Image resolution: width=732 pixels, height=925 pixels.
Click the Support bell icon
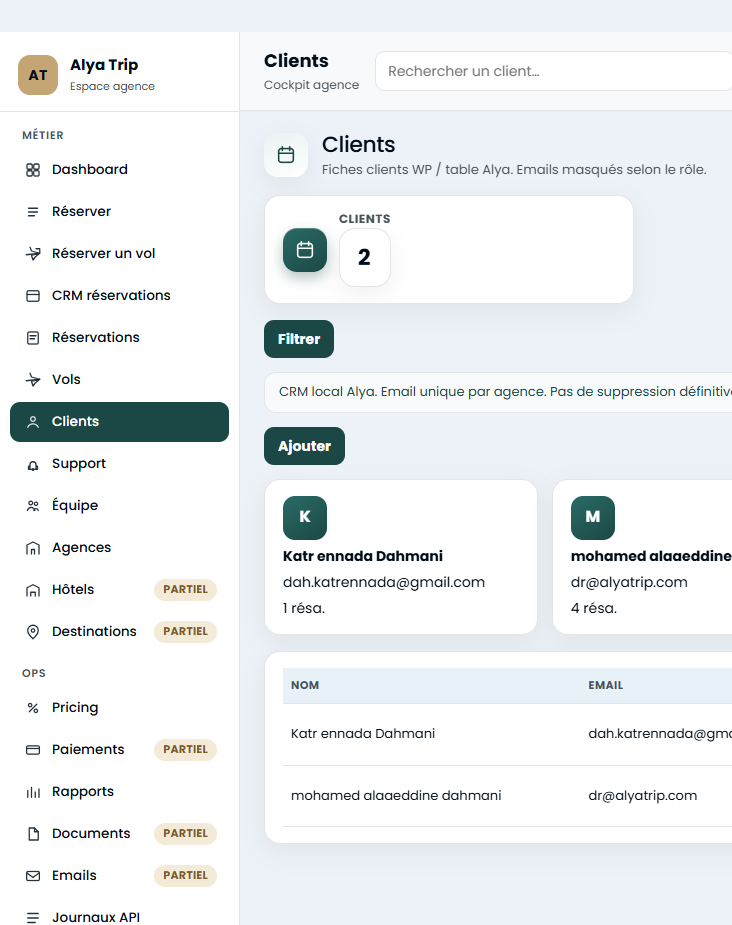[x=33, y=466]
